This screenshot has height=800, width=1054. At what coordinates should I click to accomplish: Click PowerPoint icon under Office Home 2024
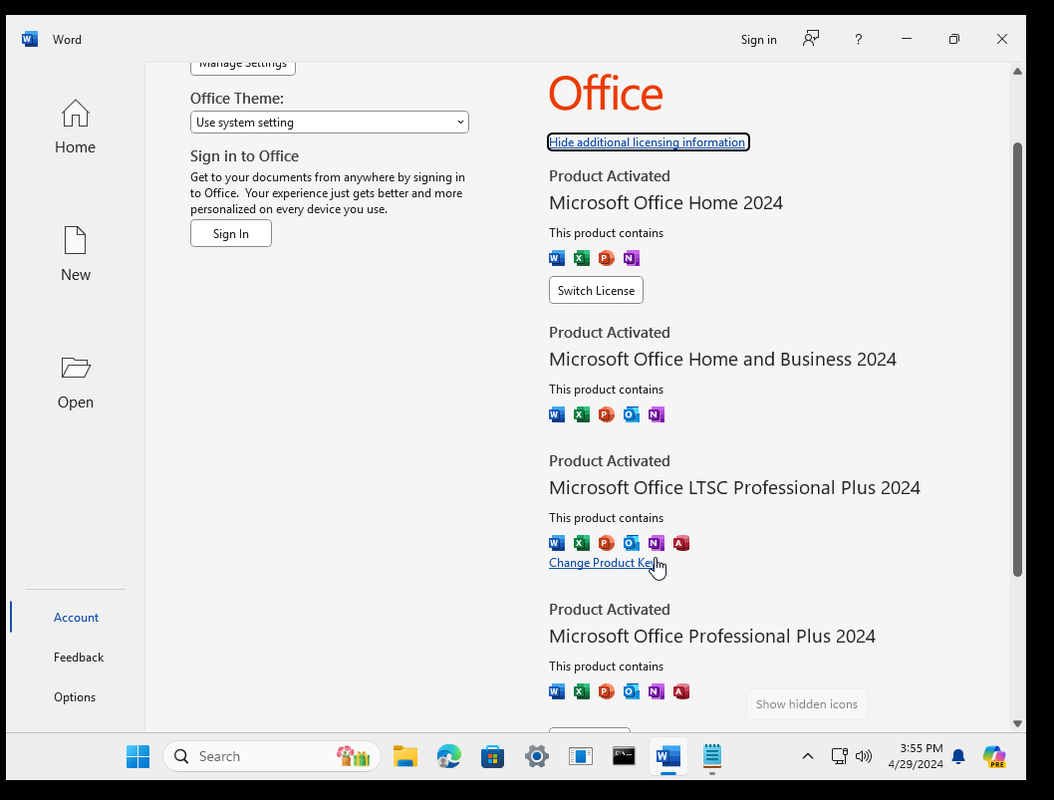606,257
